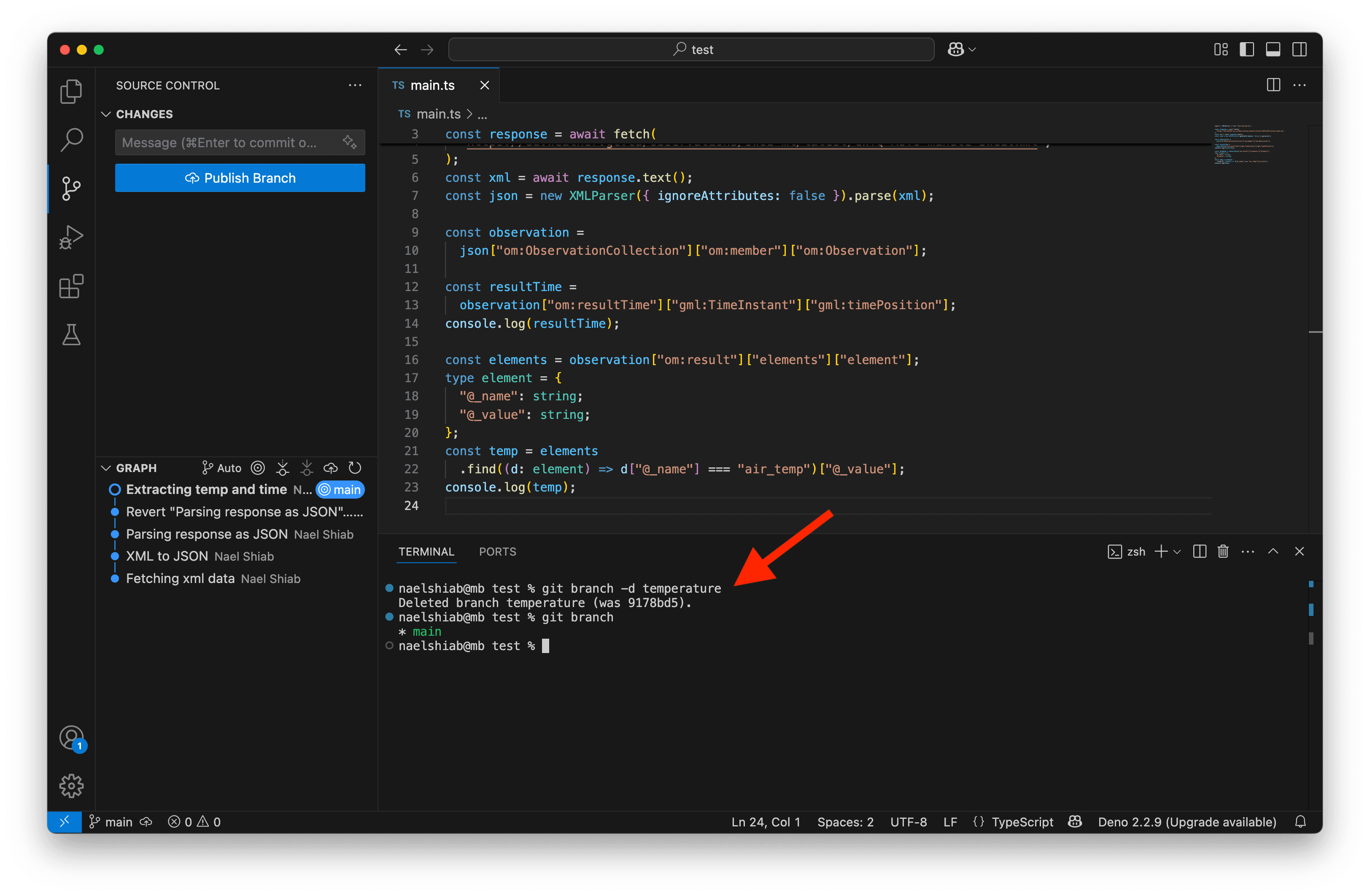Select the Source Control activity bar icon
Screen dimensions: 1370x896
point(71,188)
